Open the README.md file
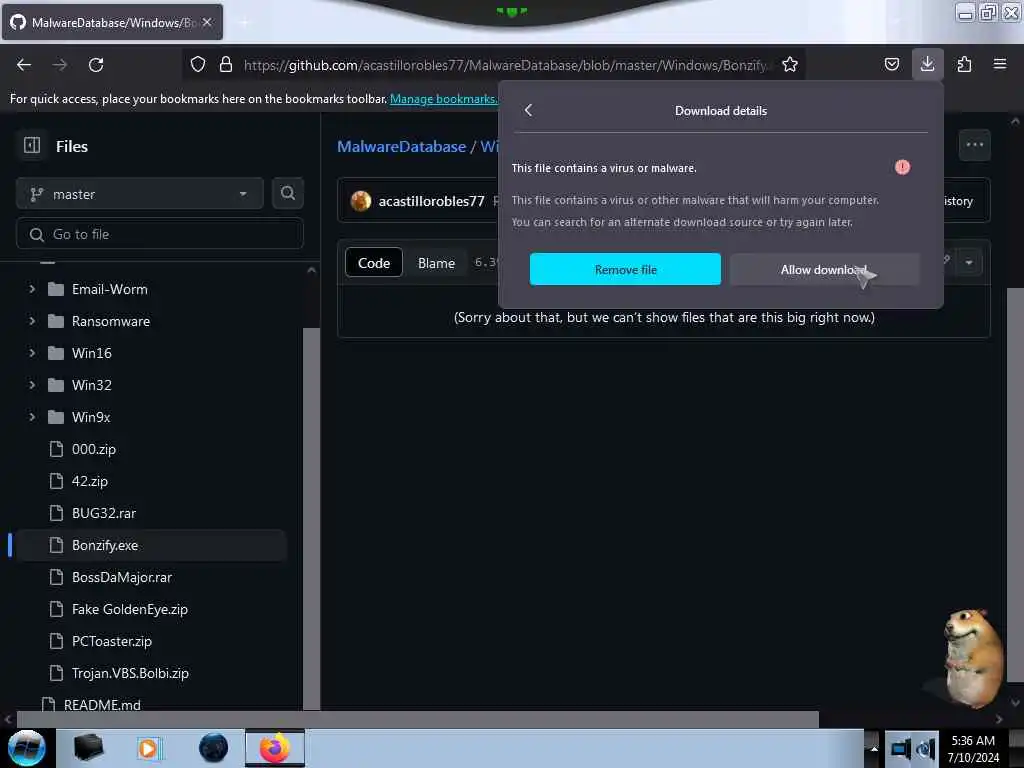 coord(102,705)
